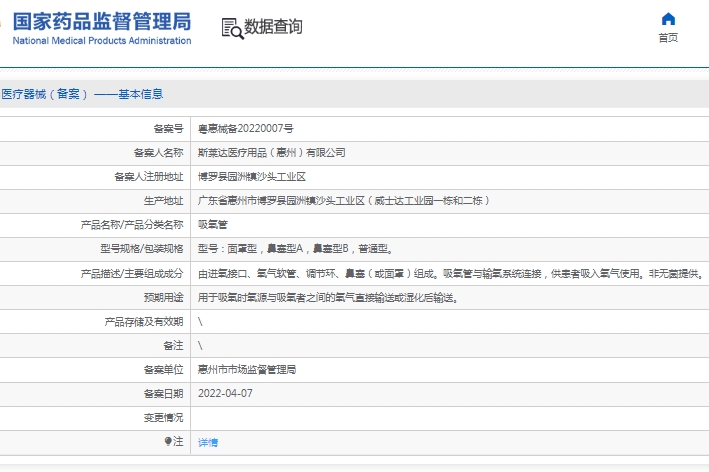Click 医疗器械（备案）——基本信息 section header
709x472 pixels.
point(82,94)
